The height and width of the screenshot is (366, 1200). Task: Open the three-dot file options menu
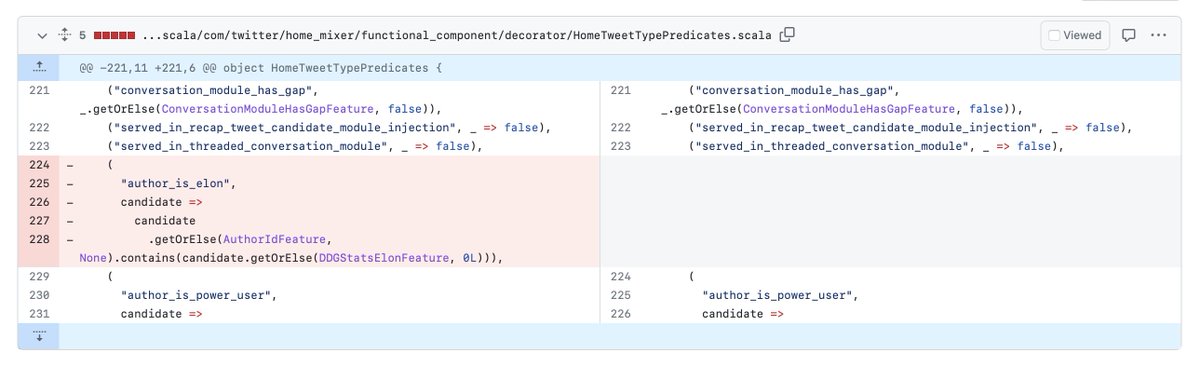[1159, 35]
